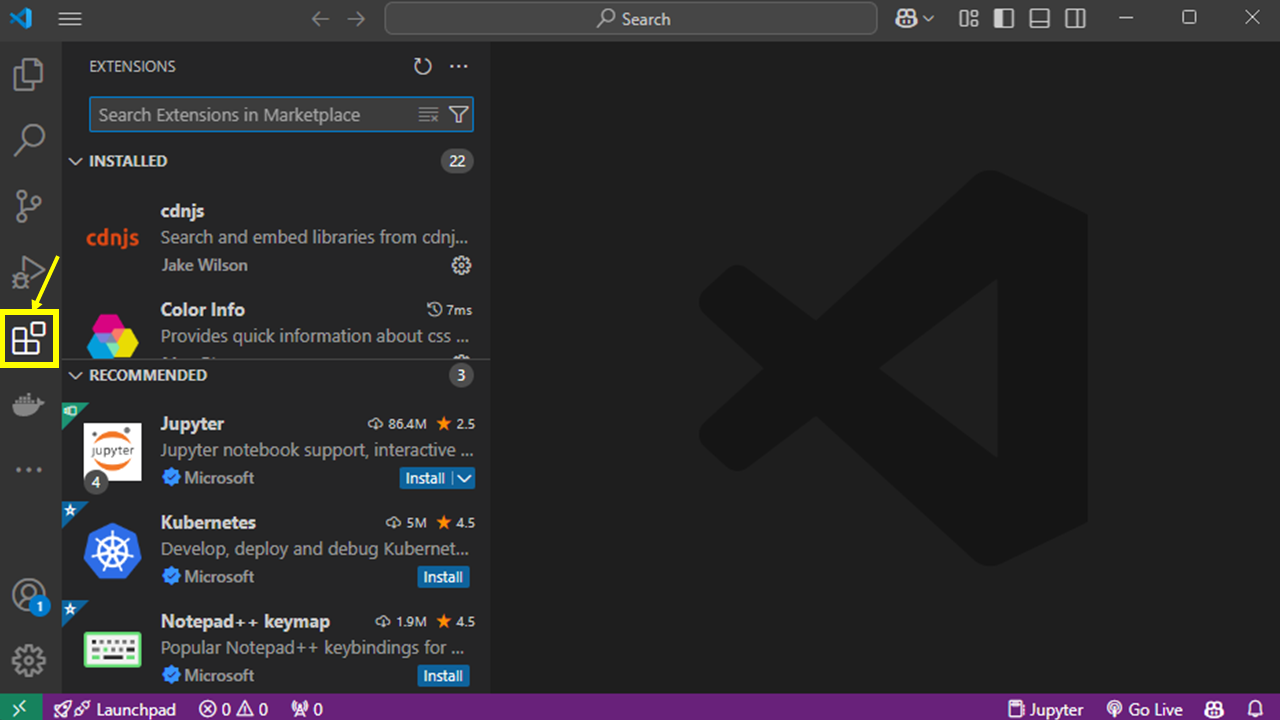This screenshot has width=1280, height=720.
Task: Open Copilot status icon in status bar
Action: [x=1215, y=708]
